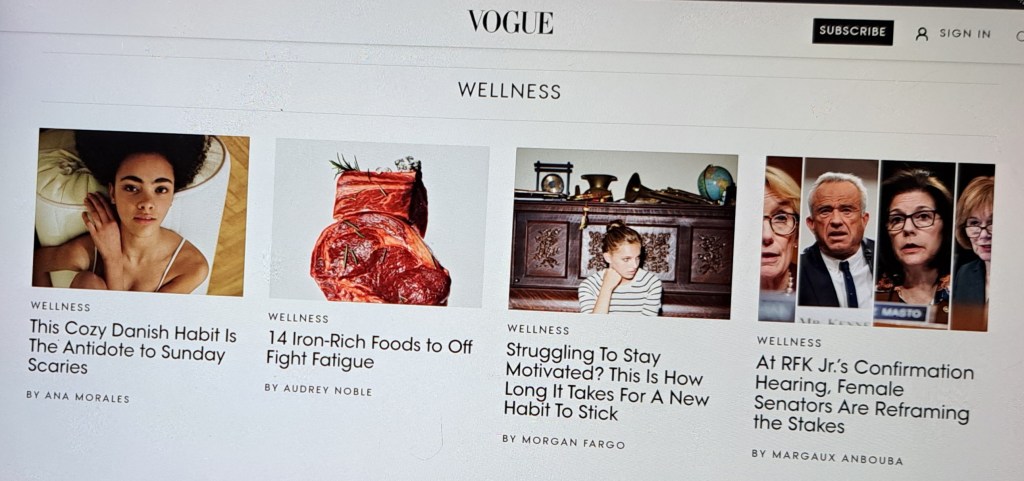The width and height of the screenshot is (1024, 481).
Task: View author Ana Morales byline
Action: (x=78, y=397)
